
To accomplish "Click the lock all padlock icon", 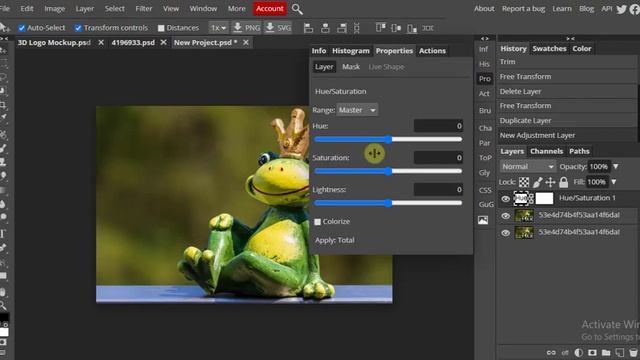I will (564, 182).
